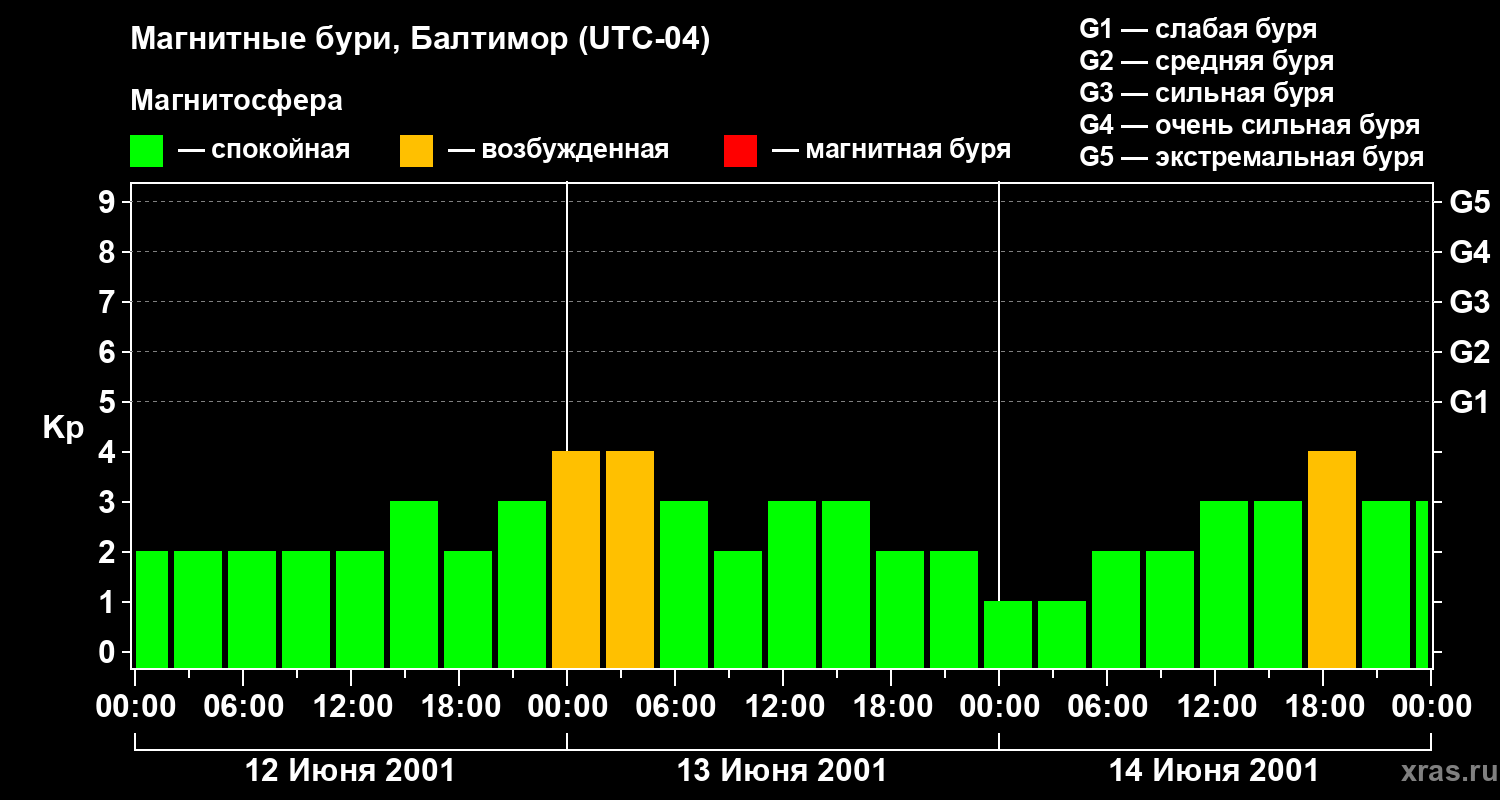The image size is (1500, 800).
Task: Click the G1 right-axis label
Action: pos(1469,402)
